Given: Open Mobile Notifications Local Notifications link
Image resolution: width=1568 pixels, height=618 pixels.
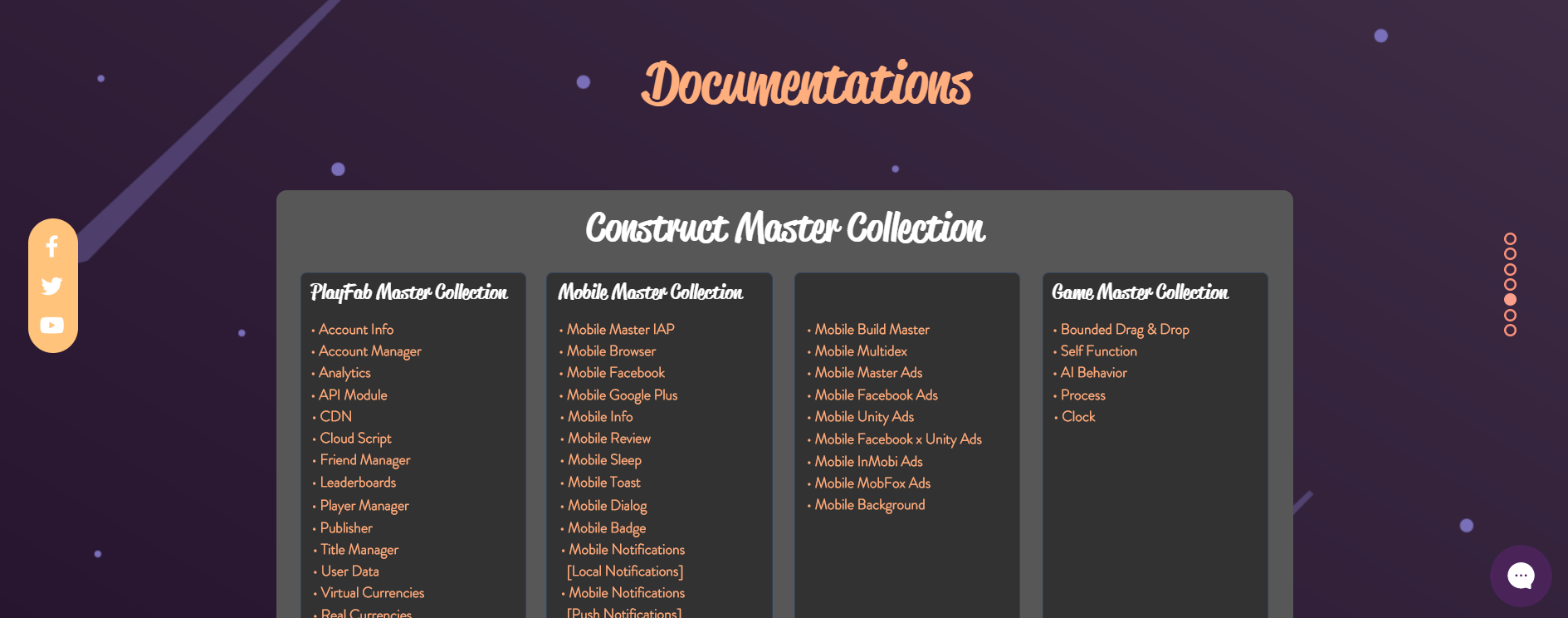Looking at the screenshot, I should click(x=626, y=561).
